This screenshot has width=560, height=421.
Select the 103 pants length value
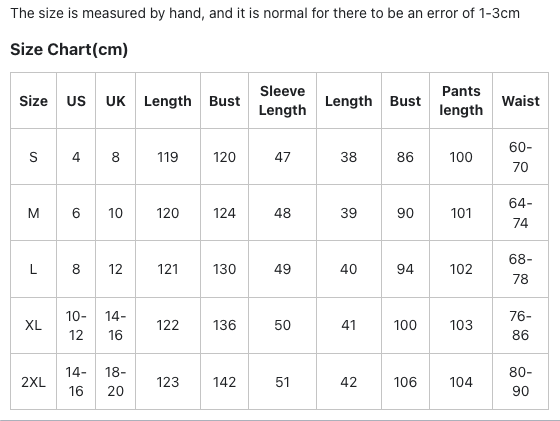click(x=461, y=325)
